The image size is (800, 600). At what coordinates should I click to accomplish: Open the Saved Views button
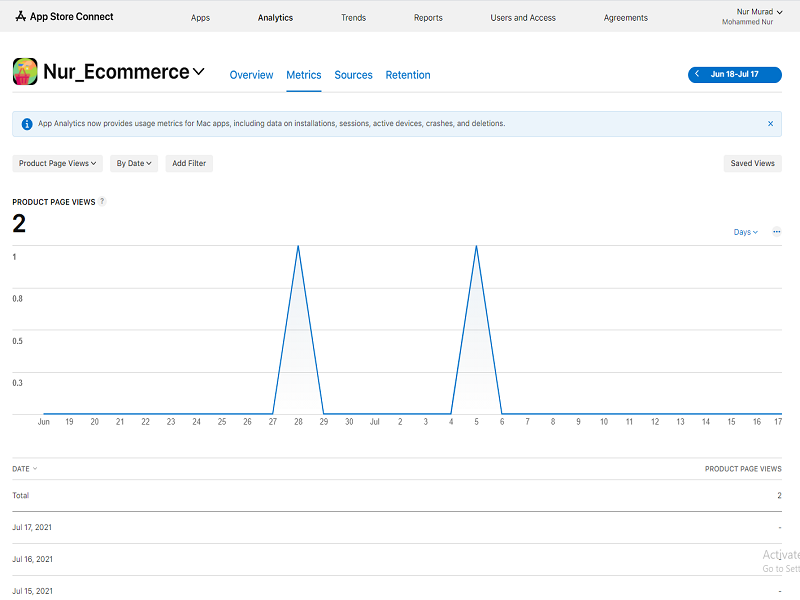(752, 163)
